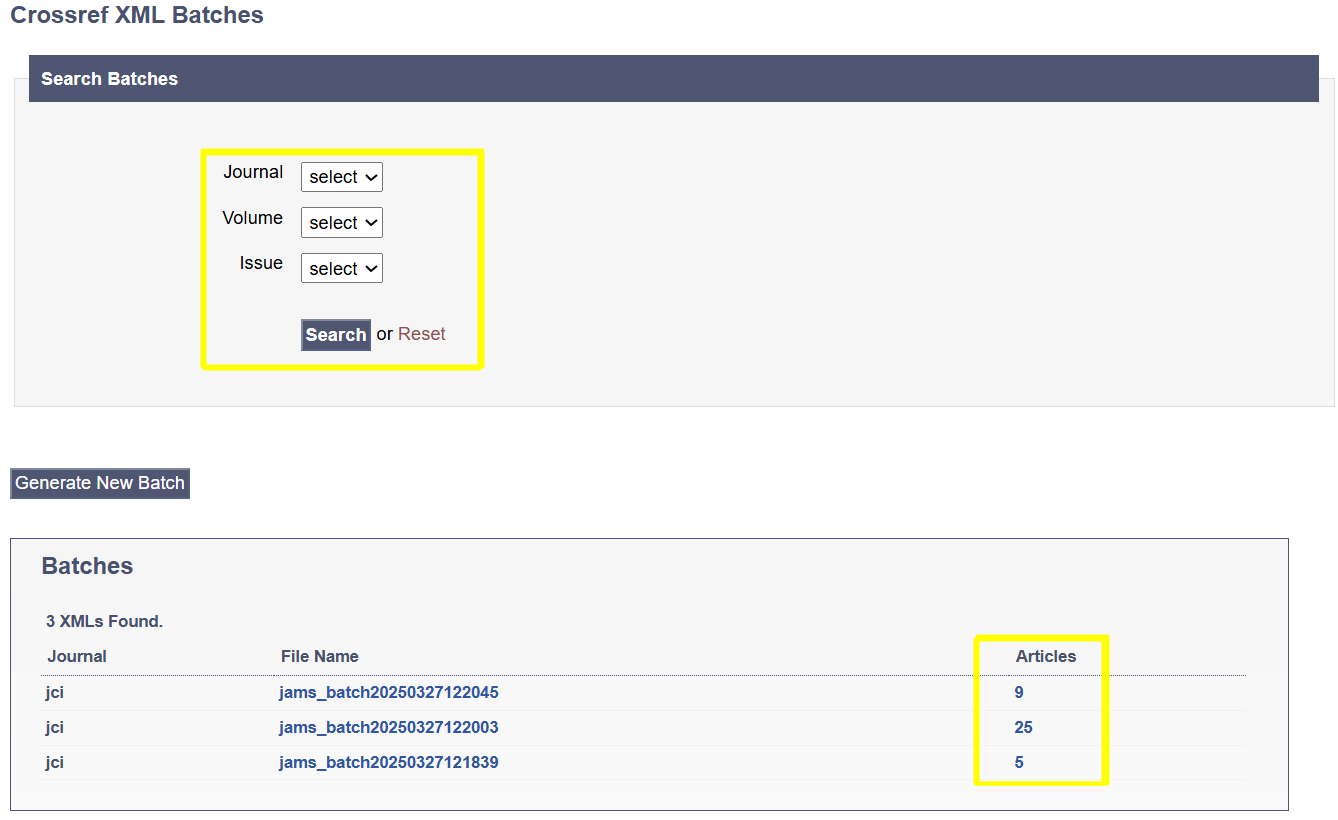
Task: Click the Articles column header
Action: tap(1045, 656)
